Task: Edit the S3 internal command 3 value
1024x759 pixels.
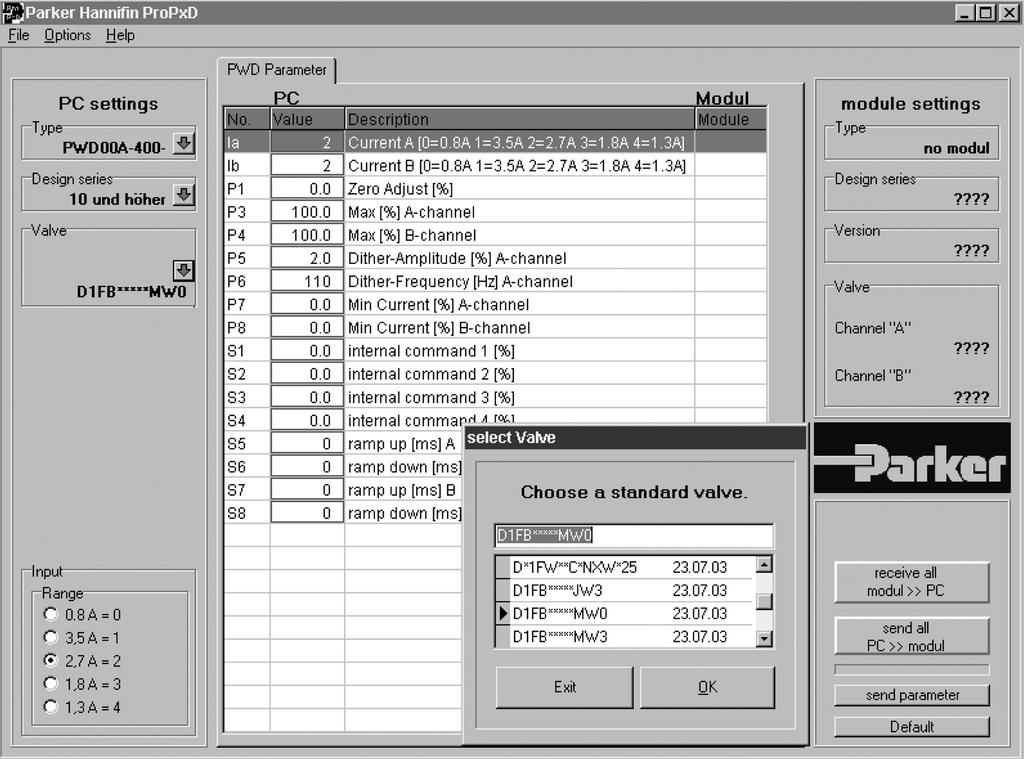Action: 307,397
